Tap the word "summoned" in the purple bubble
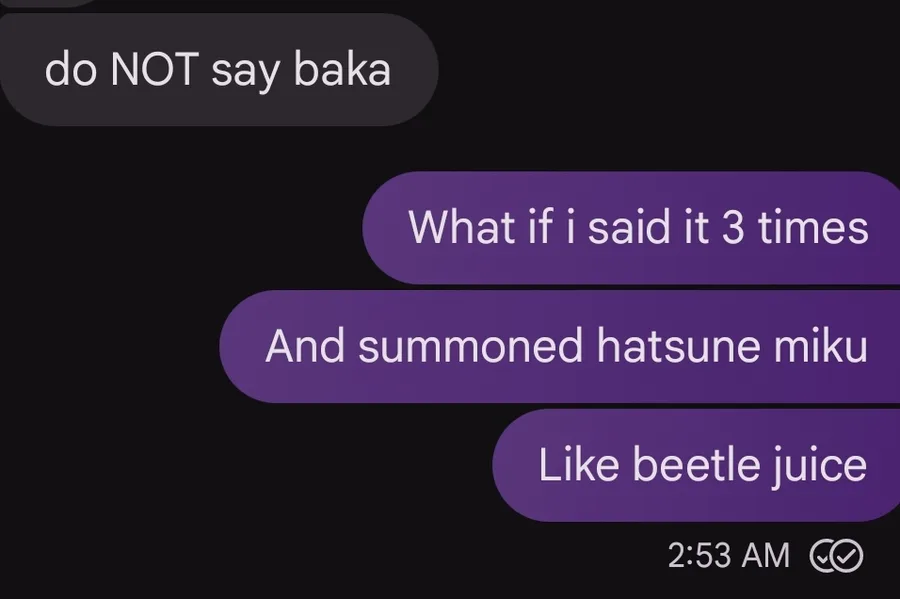The width and height of the screenshot is (900, 599). tap(470, 346)
